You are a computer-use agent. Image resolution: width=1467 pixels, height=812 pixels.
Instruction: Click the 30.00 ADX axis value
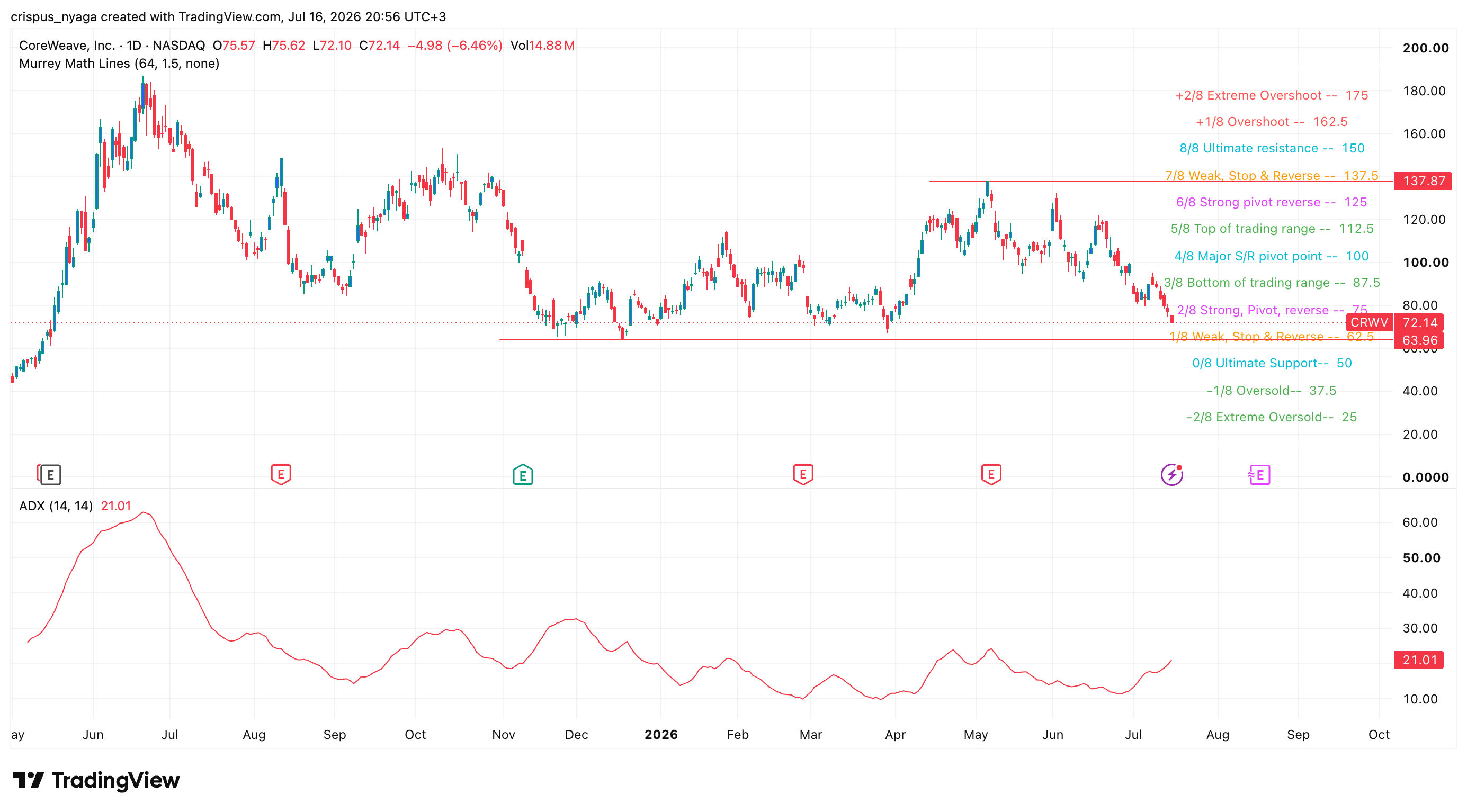1420,628
